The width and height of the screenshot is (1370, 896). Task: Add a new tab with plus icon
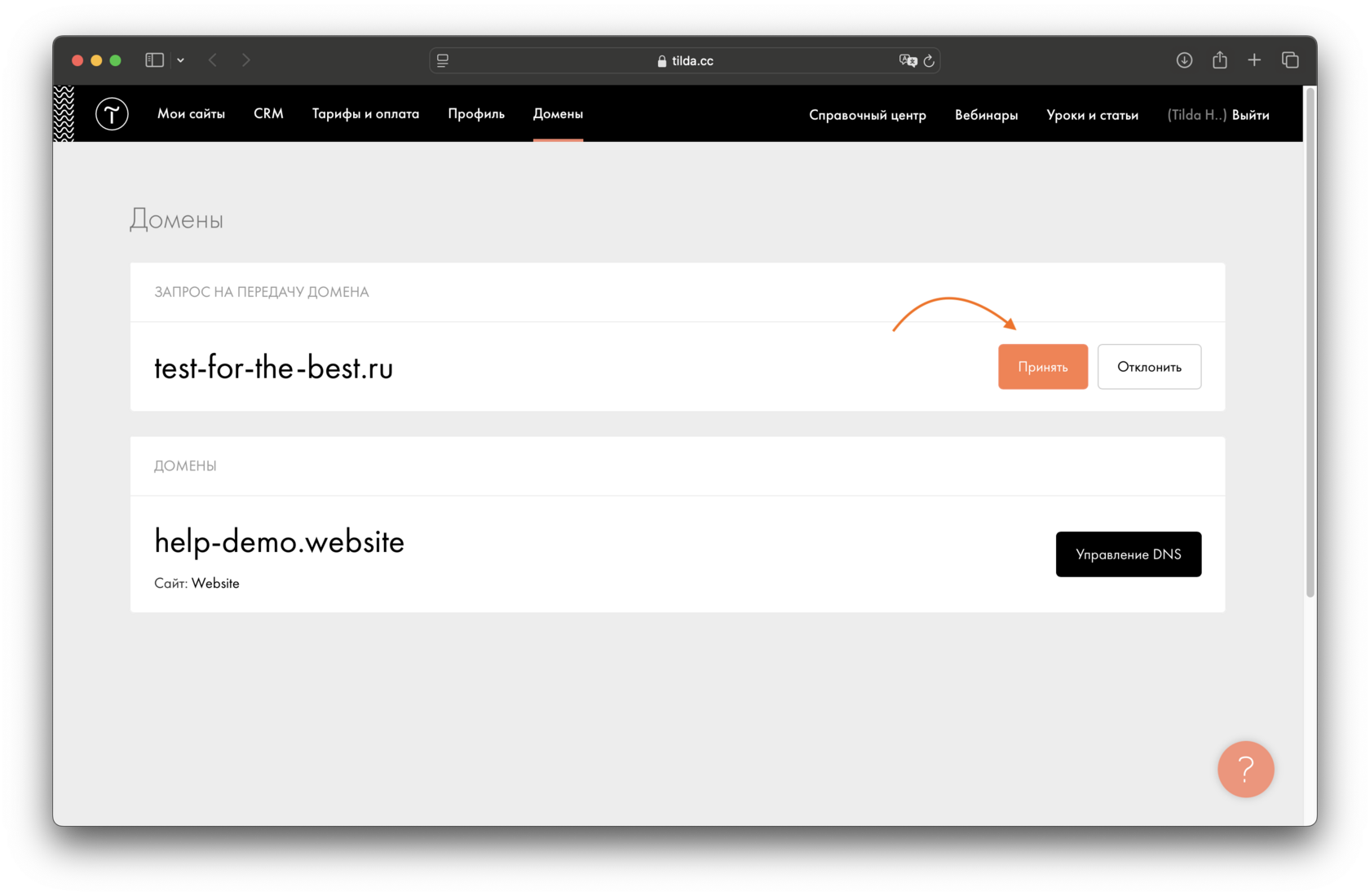click(1254, 60)
